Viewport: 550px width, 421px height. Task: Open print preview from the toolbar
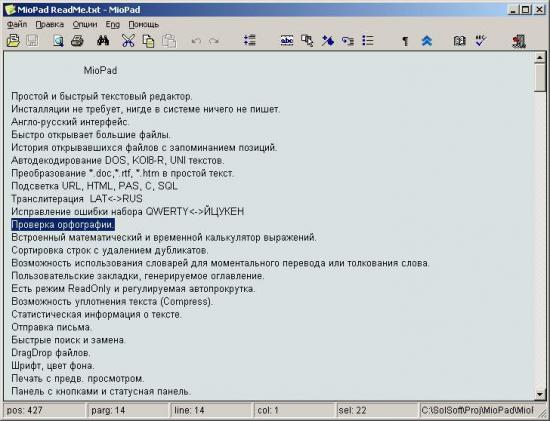(x=58, y=41)
